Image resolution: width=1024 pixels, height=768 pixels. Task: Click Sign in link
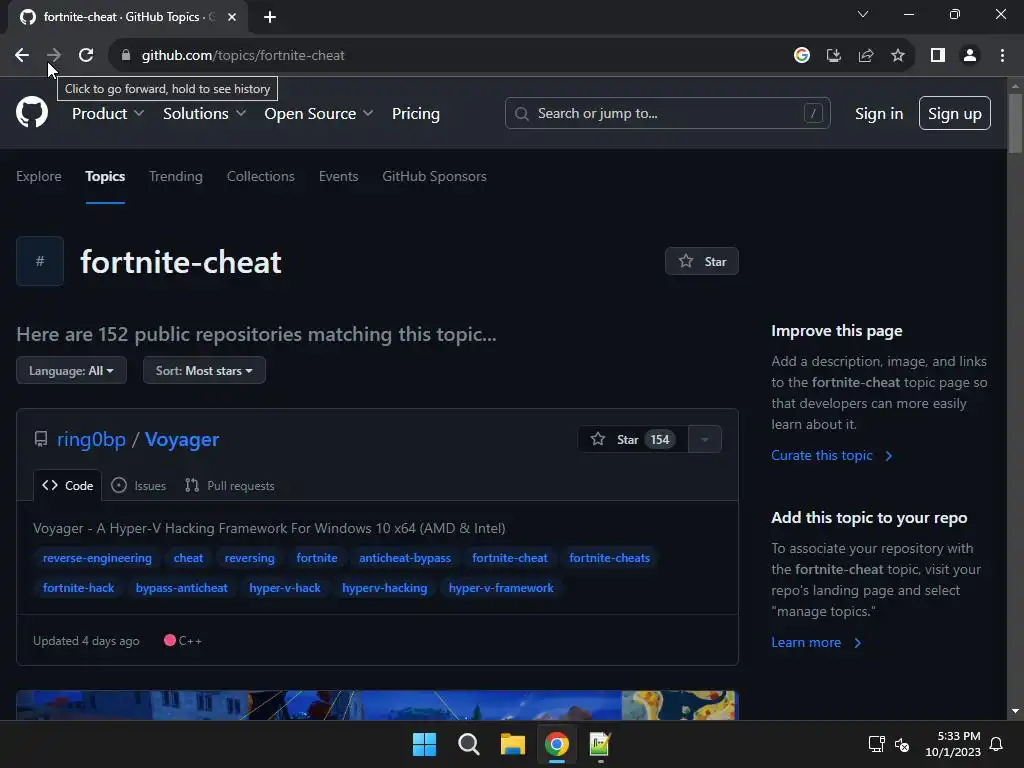tap(879, 114)
